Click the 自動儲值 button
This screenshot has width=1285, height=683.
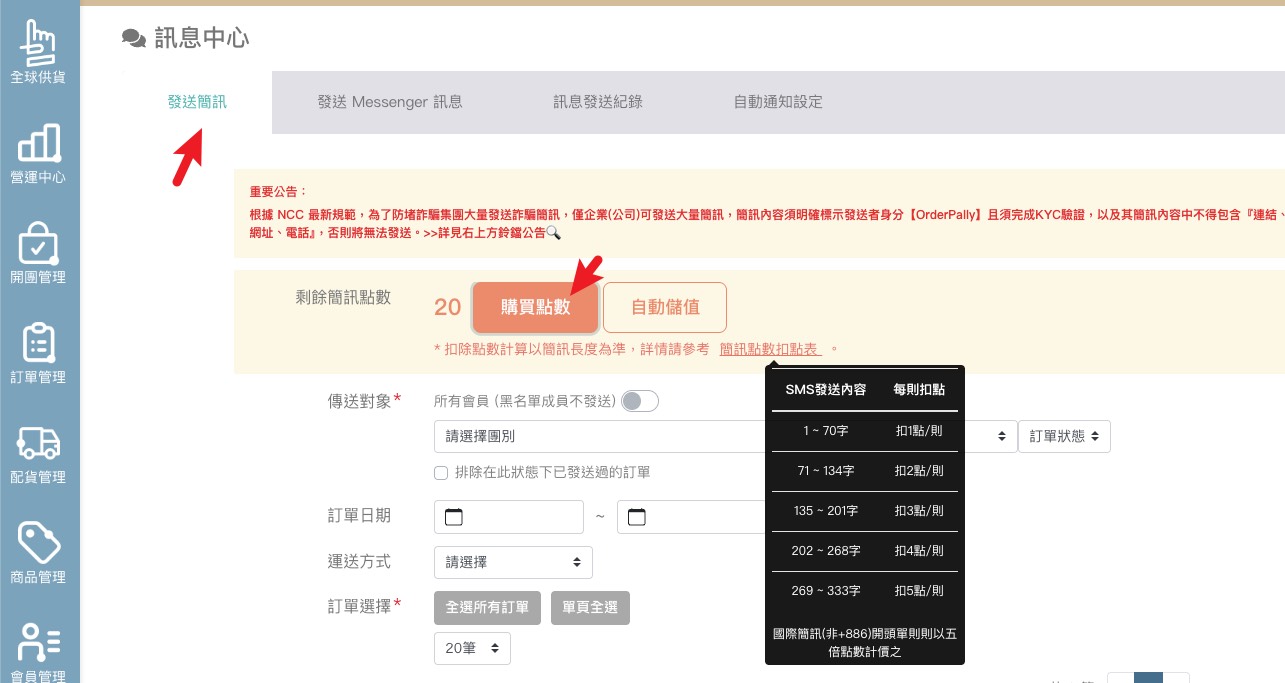click(x=665, y=307)
